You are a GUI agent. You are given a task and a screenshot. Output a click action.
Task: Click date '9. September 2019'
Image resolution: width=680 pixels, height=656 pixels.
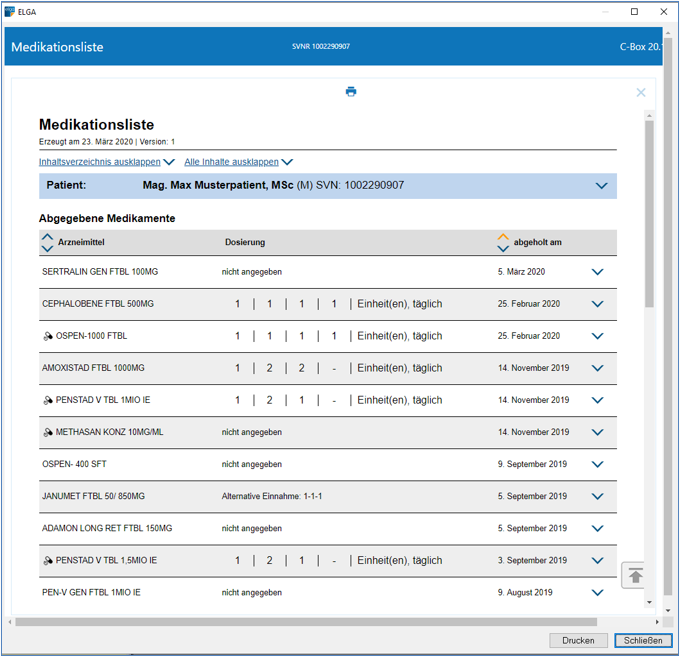point(532,464)
